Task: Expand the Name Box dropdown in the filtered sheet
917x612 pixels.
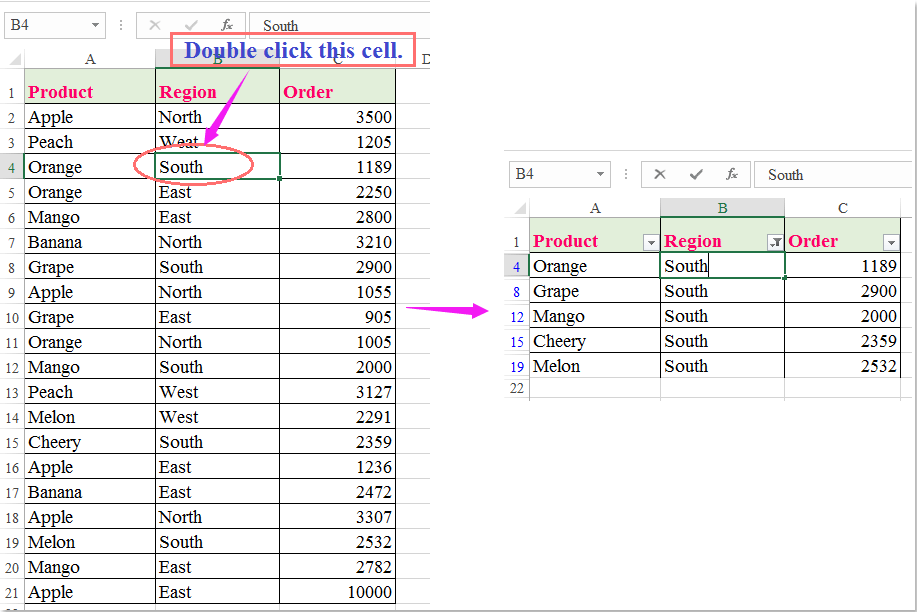Action: pos(600,174)
